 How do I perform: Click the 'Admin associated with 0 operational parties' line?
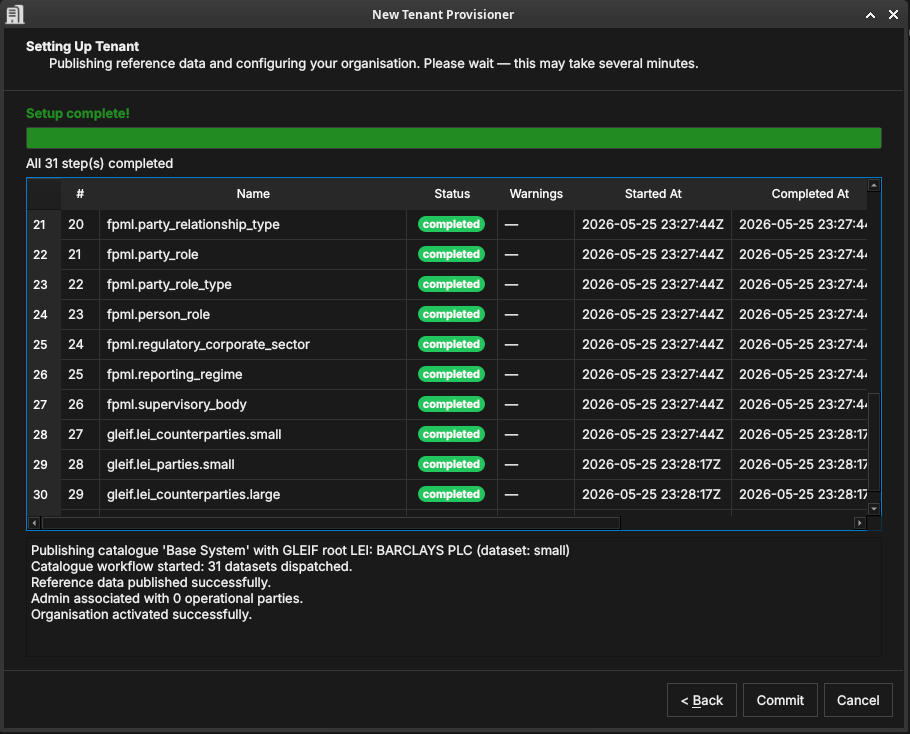pyautogui.click(x=167, y=598)
